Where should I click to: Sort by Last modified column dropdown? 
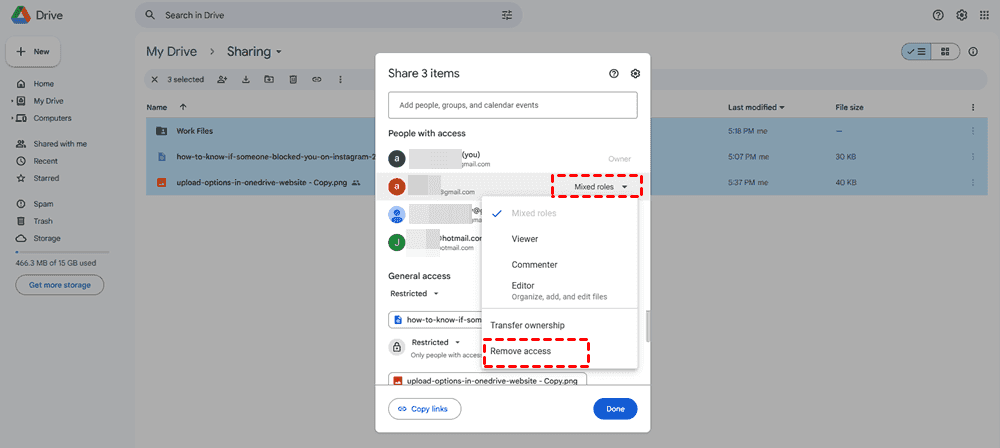(756, 107)
